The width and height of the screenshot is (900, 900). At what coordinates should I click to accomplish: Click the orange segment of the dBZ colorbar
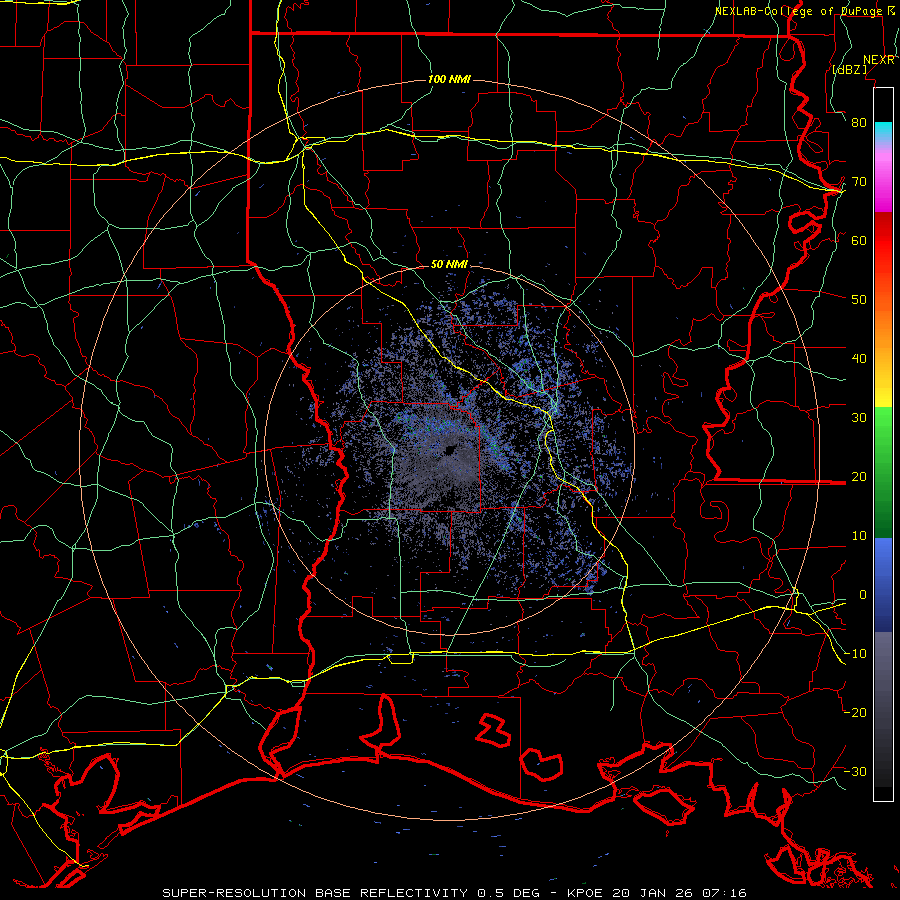pos(883,327)
